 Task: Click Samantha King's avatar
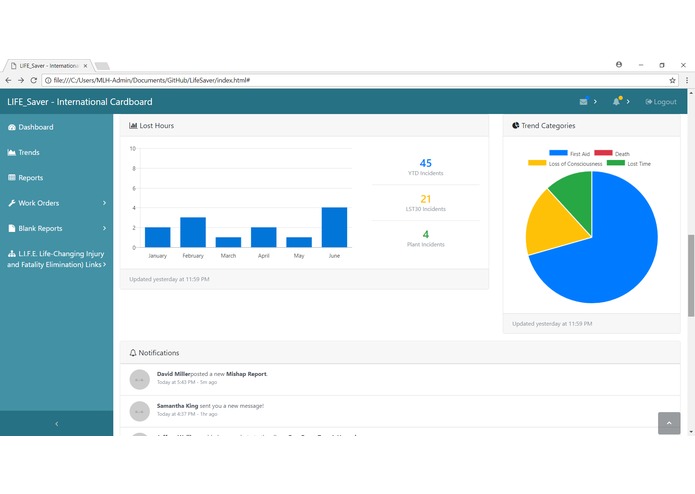click(x=140, y=411)
